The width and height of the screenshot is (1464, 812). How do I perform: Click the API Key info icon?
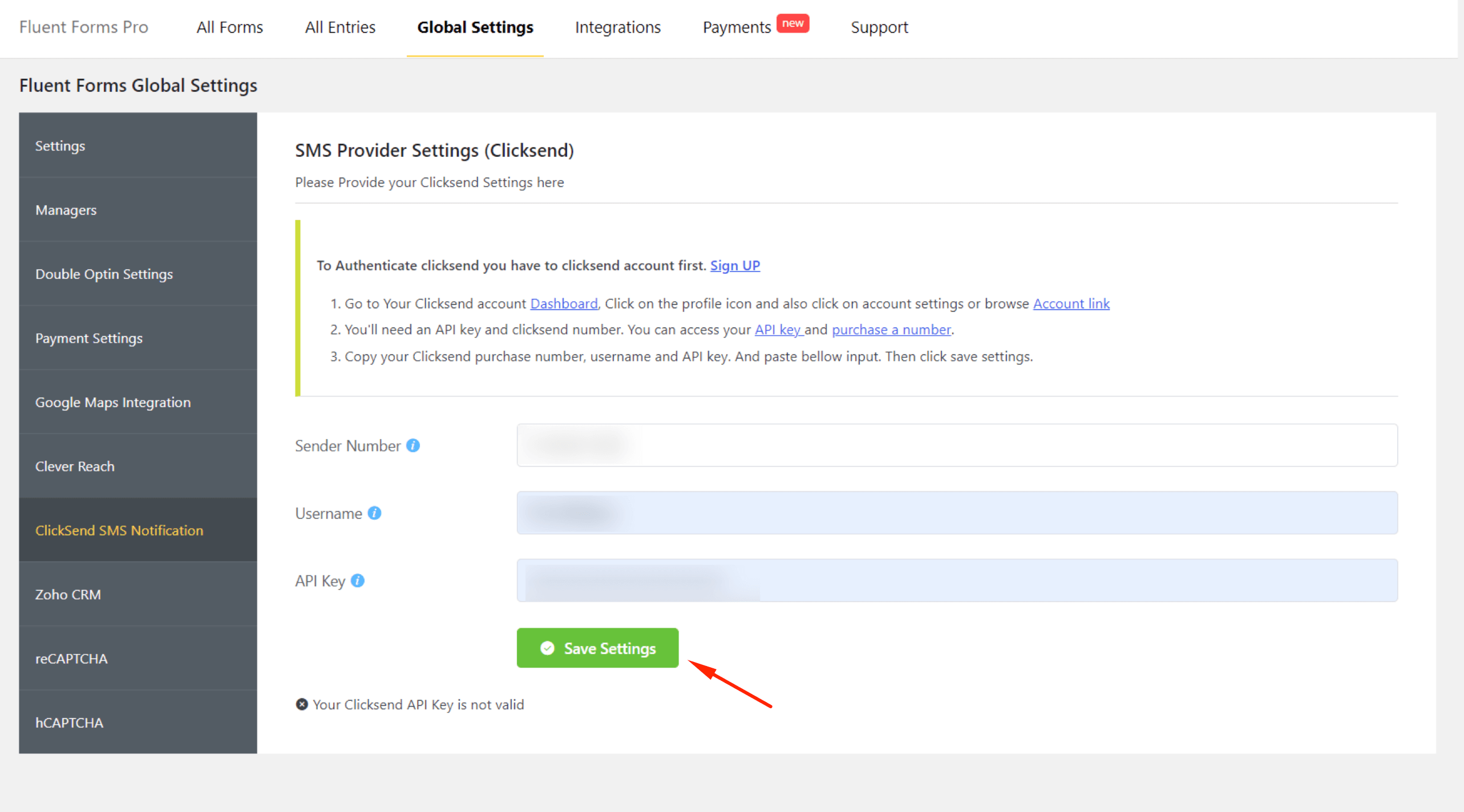[x=358, y=580]
